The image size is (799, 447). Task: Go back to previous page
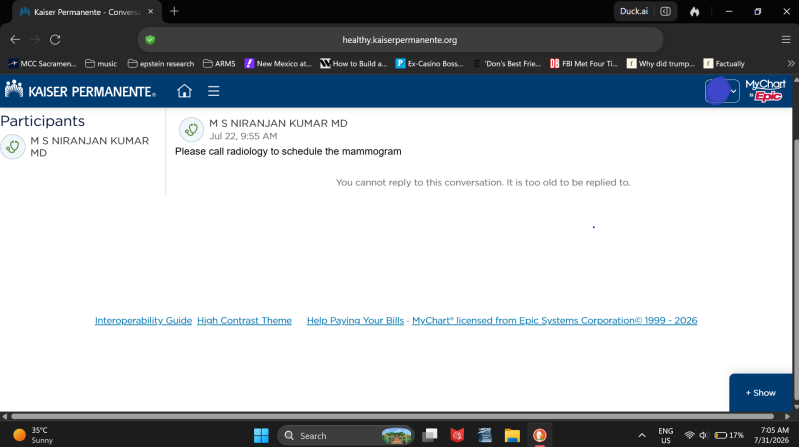15,39
